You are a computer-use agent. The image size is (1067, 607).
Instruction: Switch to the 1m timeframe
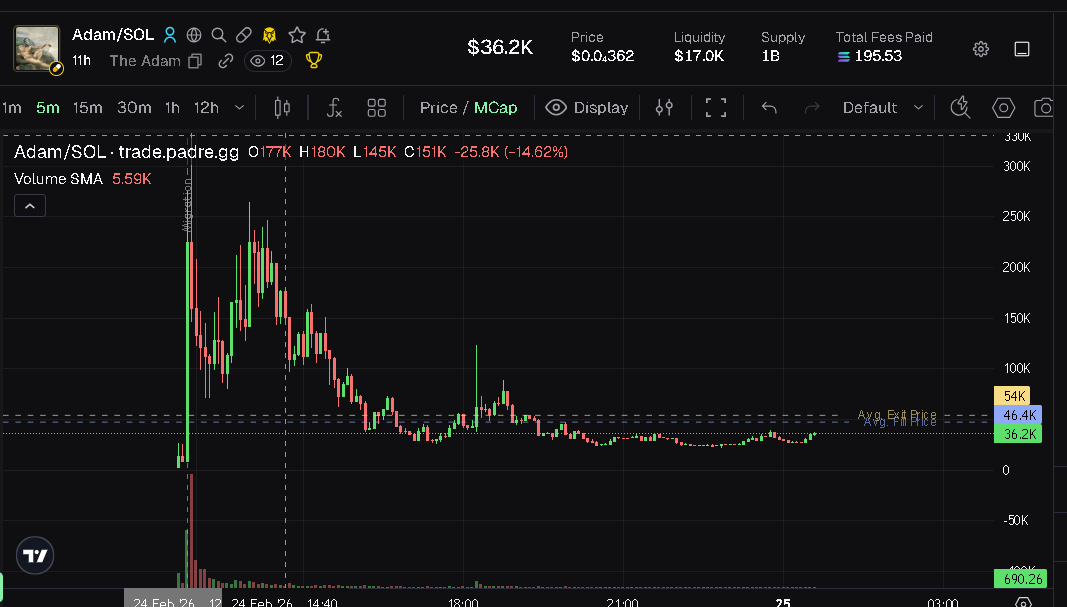tap(12, 108)
